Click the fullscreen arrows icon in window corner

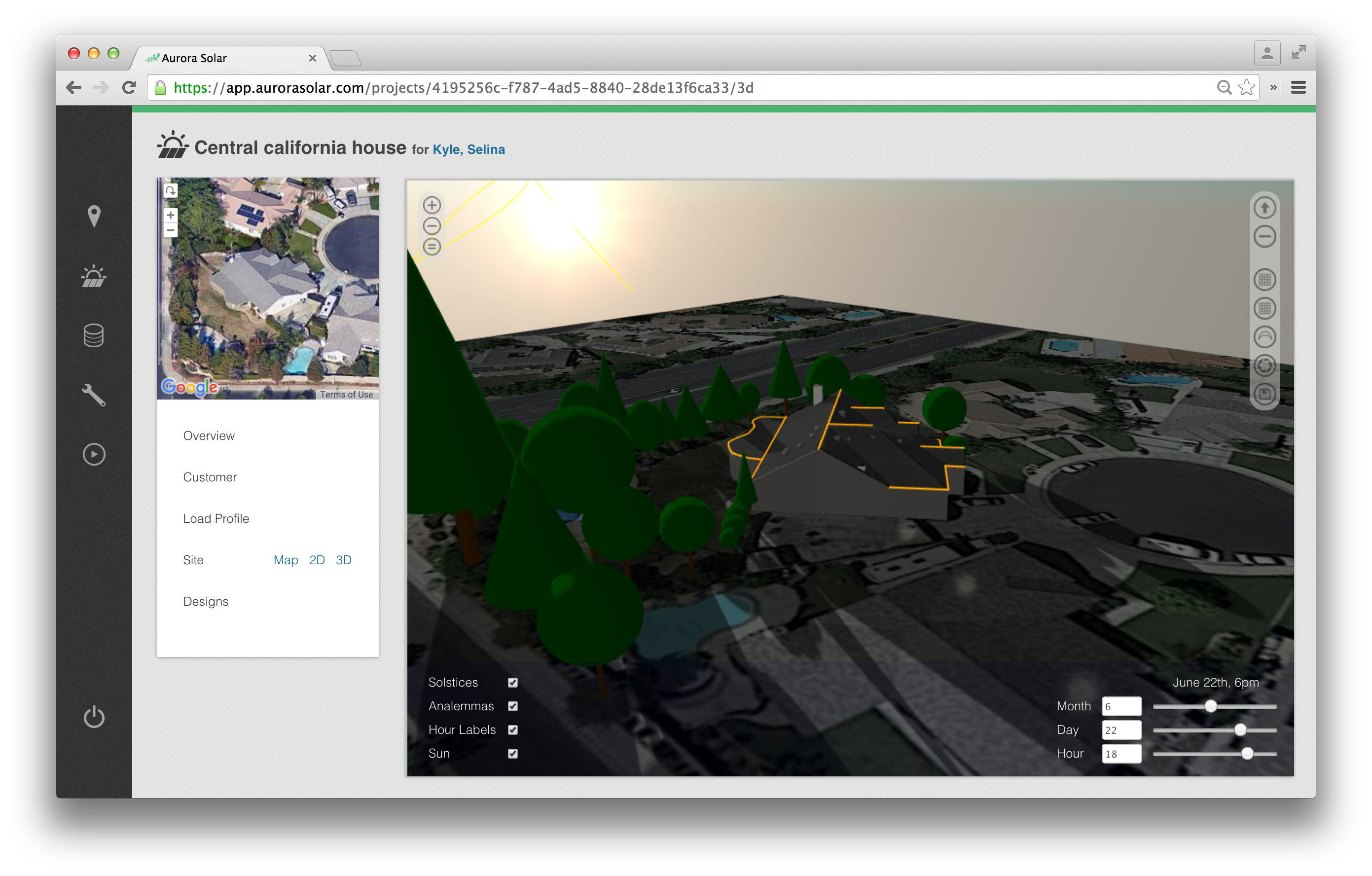(x=1299, y=52)
